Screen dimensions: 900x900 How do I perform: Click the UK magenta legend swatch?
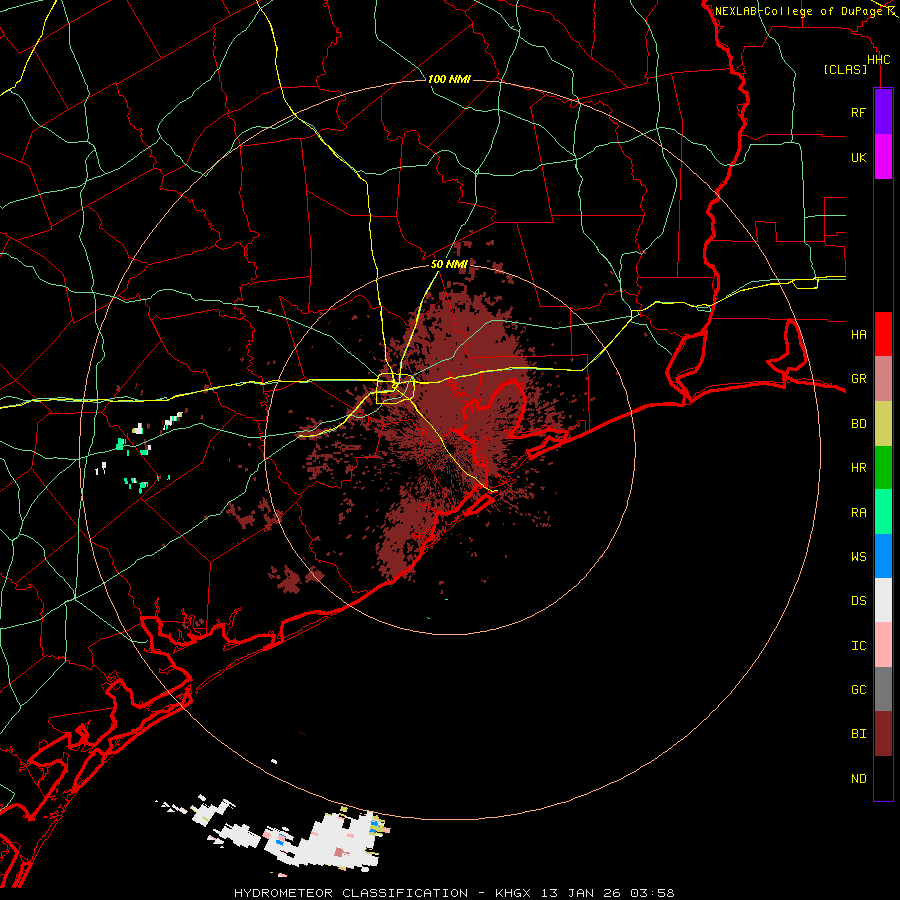click(x=883, y=157)
